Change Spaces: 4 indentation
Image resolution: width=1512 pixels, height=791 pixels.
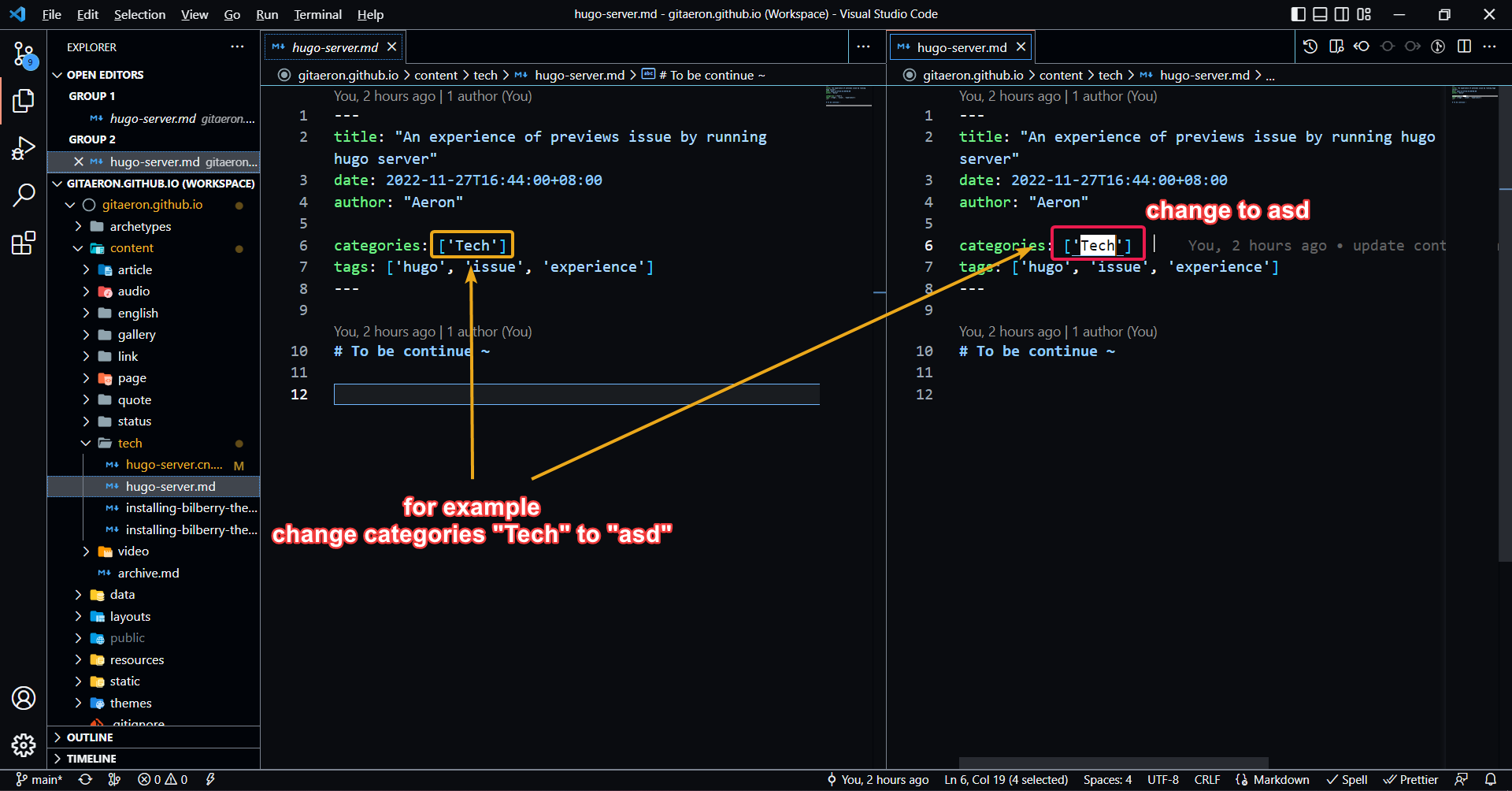click(1107, 779)
